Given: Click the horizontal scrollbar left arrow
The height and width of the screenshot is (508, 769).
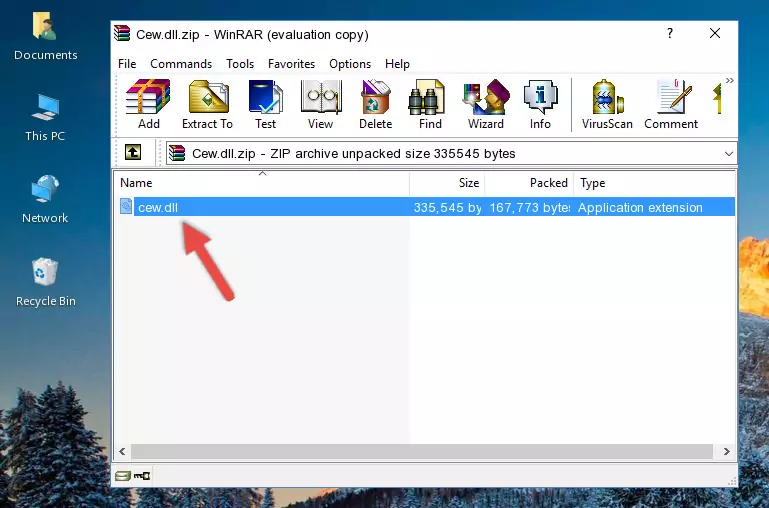Looking at the screenshot, I should [123, 451].
